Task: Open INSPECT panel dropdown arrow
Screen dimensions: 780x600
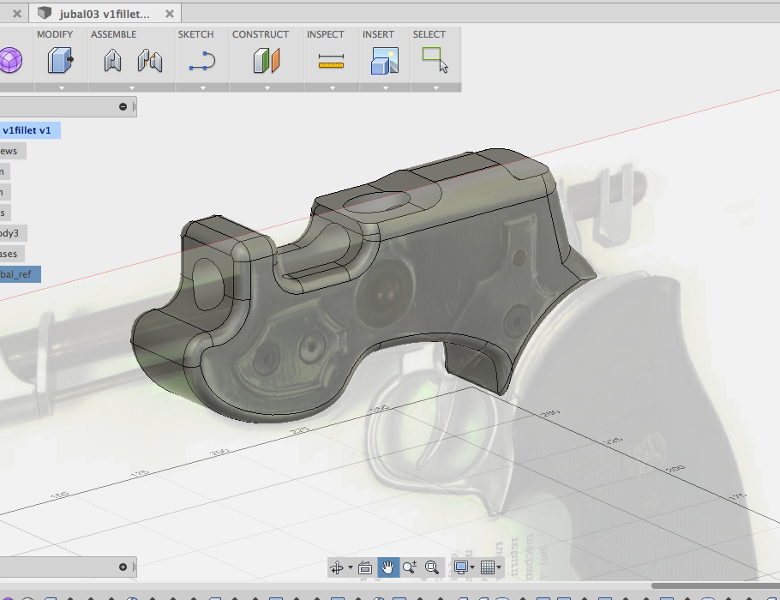Action: click(x=332, y=88)
